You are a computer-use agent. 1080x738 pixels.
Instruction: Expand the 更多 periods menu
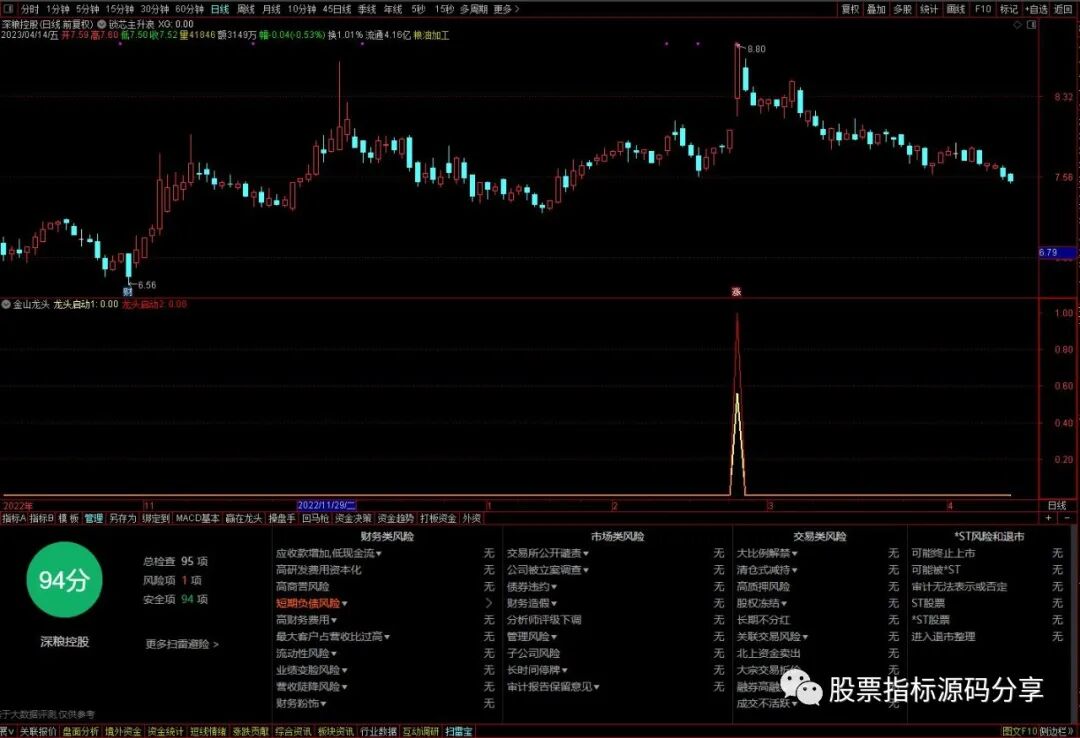(x=506, y=9)
